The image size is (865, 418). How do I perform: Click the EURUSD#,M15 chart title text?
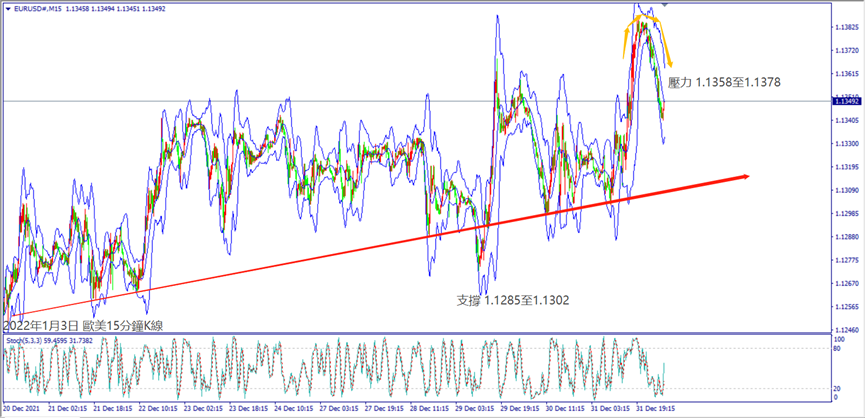(34, 9)
